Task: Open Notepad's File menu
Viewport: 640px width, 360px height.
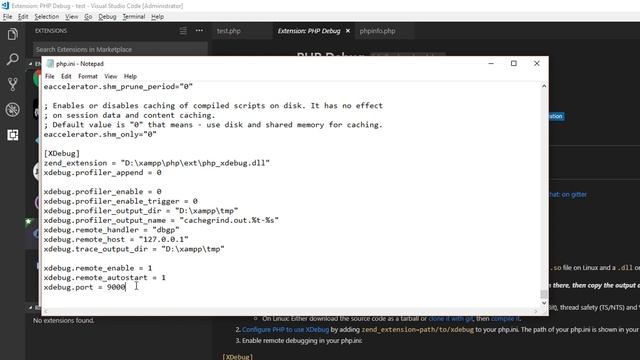Action: pos(50,76)
